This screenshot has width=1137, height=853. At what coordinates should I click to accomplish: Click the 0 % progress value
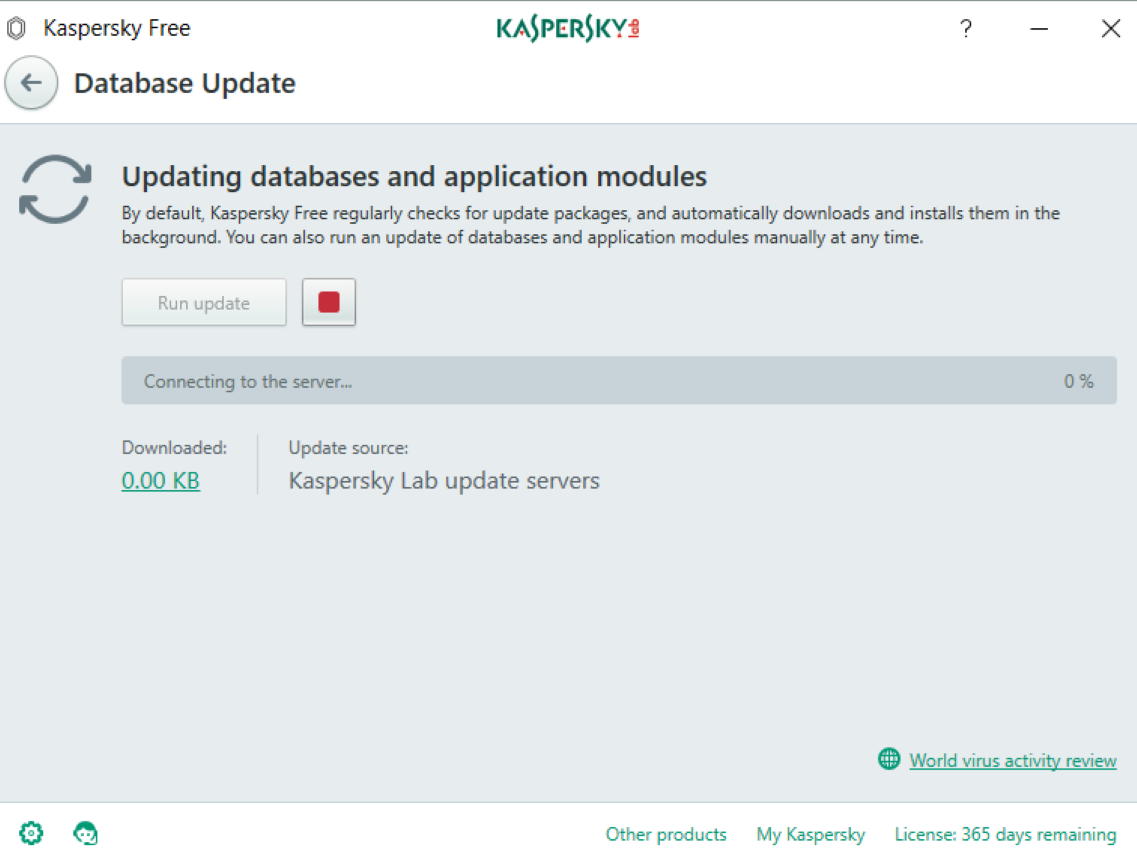(1078, 381)
